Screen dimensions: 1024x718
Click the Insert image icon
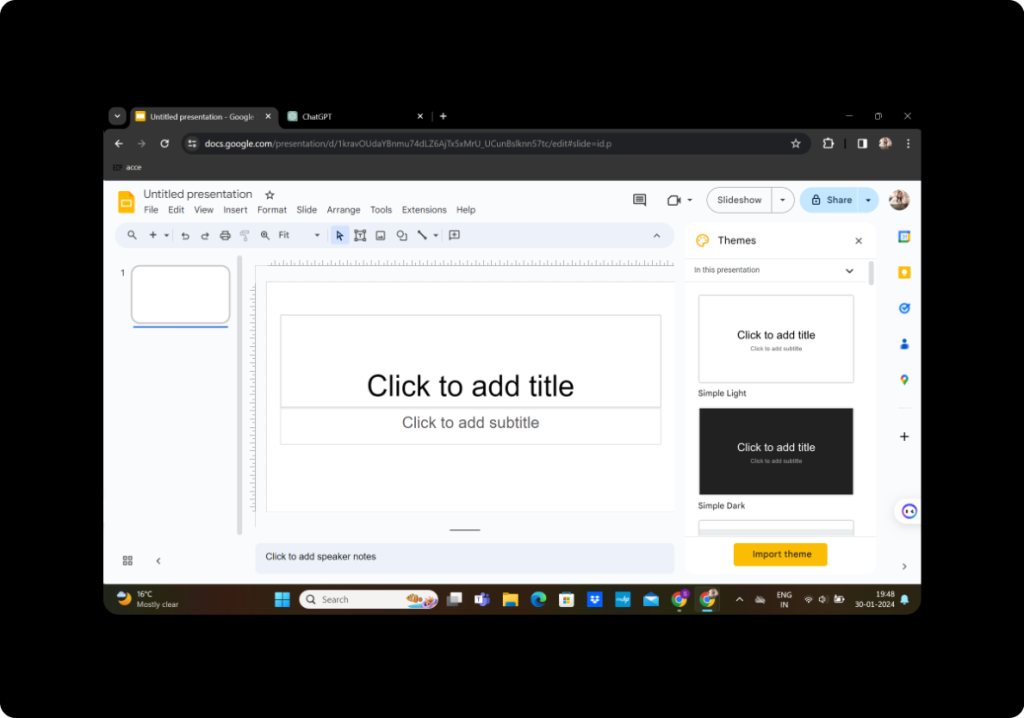[381, 236]
